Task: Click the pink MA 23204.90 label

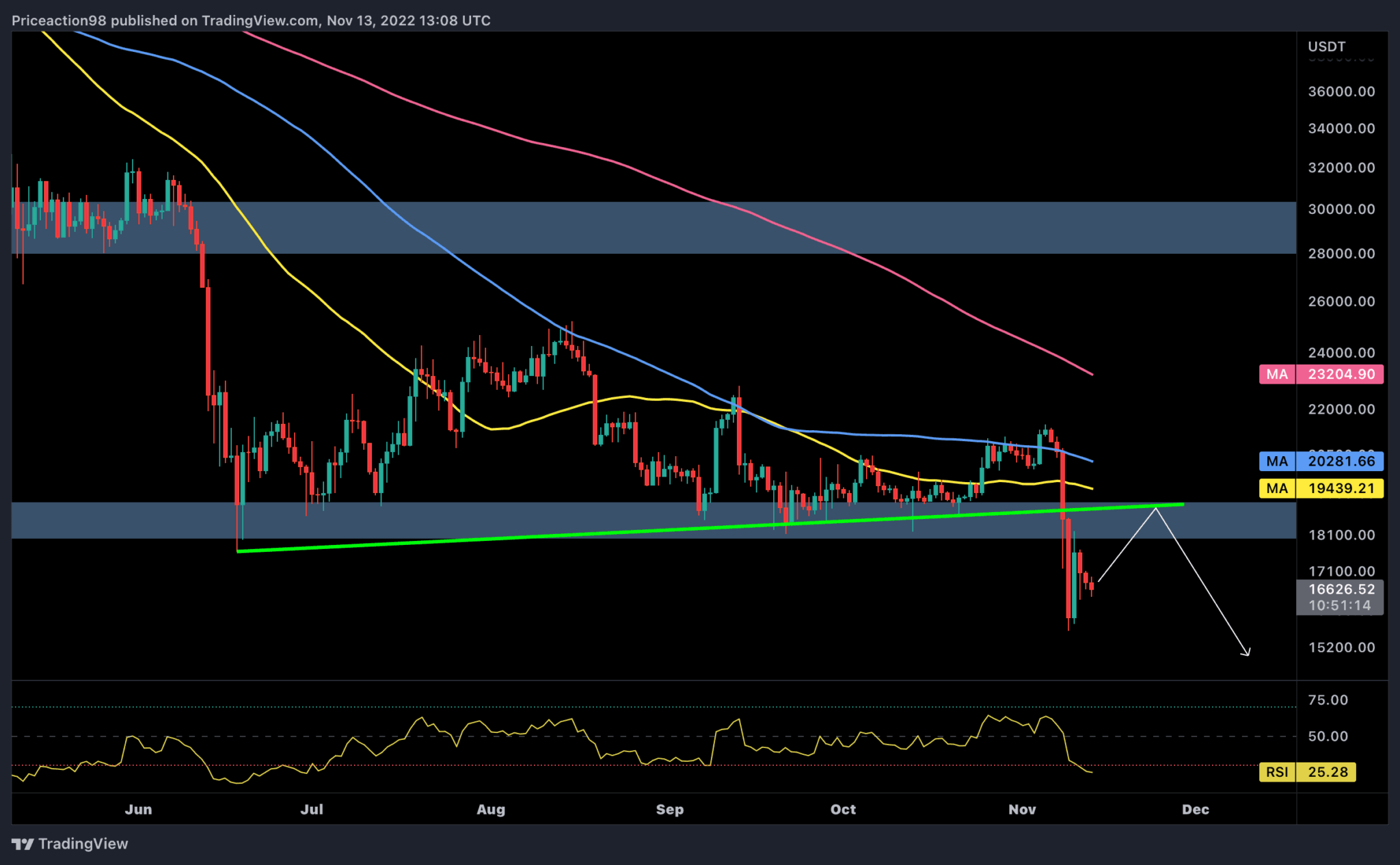Action: coord(1321,374)
